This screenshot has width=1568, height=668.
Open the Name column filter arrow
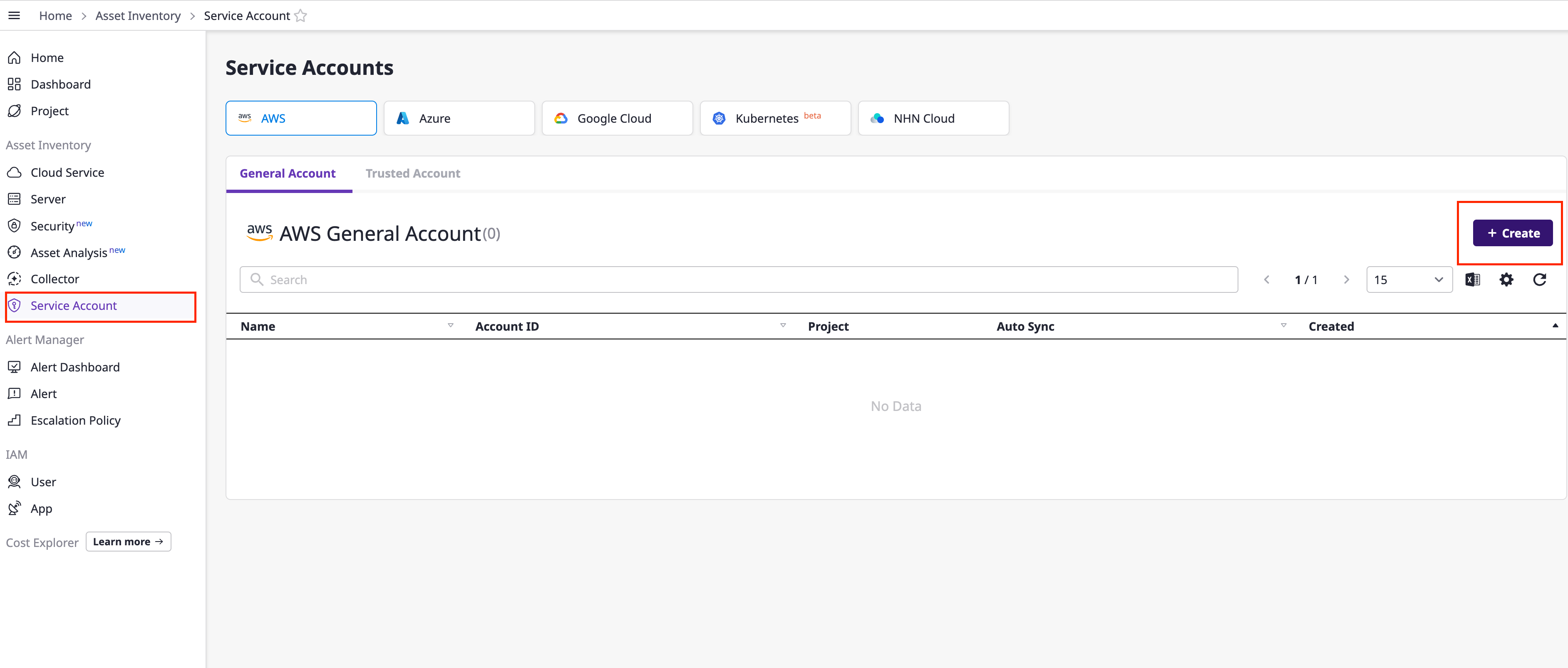point(450,326)
